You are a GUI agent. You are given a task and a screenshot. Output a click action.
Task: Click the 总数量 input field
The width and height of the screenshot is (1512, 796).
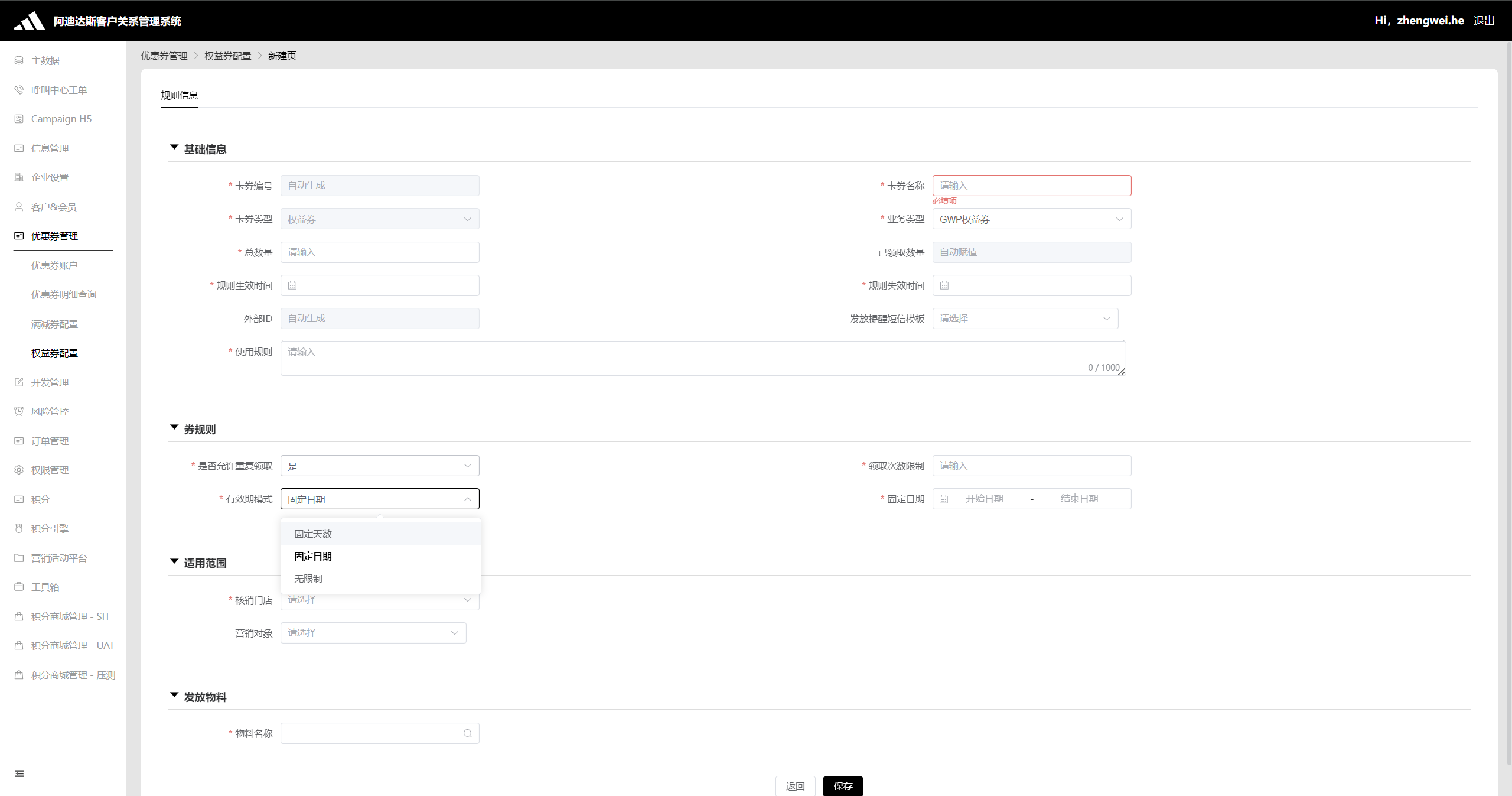(380, 252)
